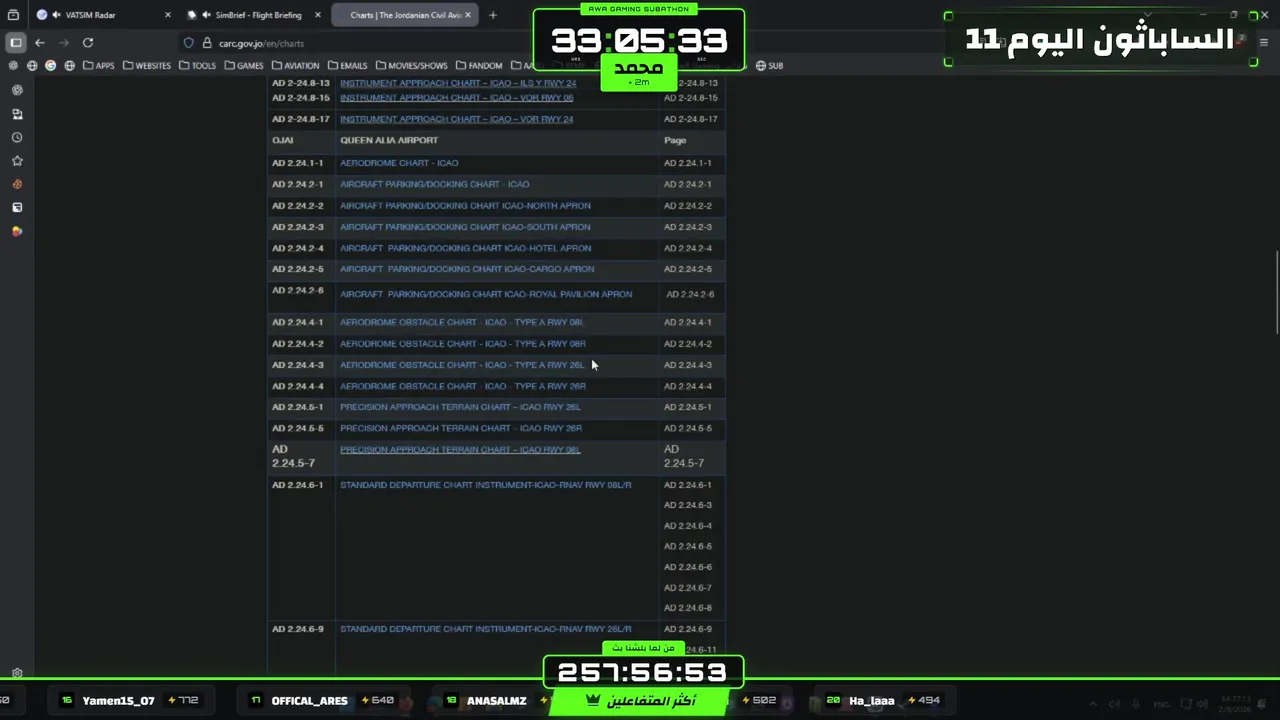Open the APPS bookmarks folder
The width and height of the screenshot is (1280, 720).
point(99,66)
